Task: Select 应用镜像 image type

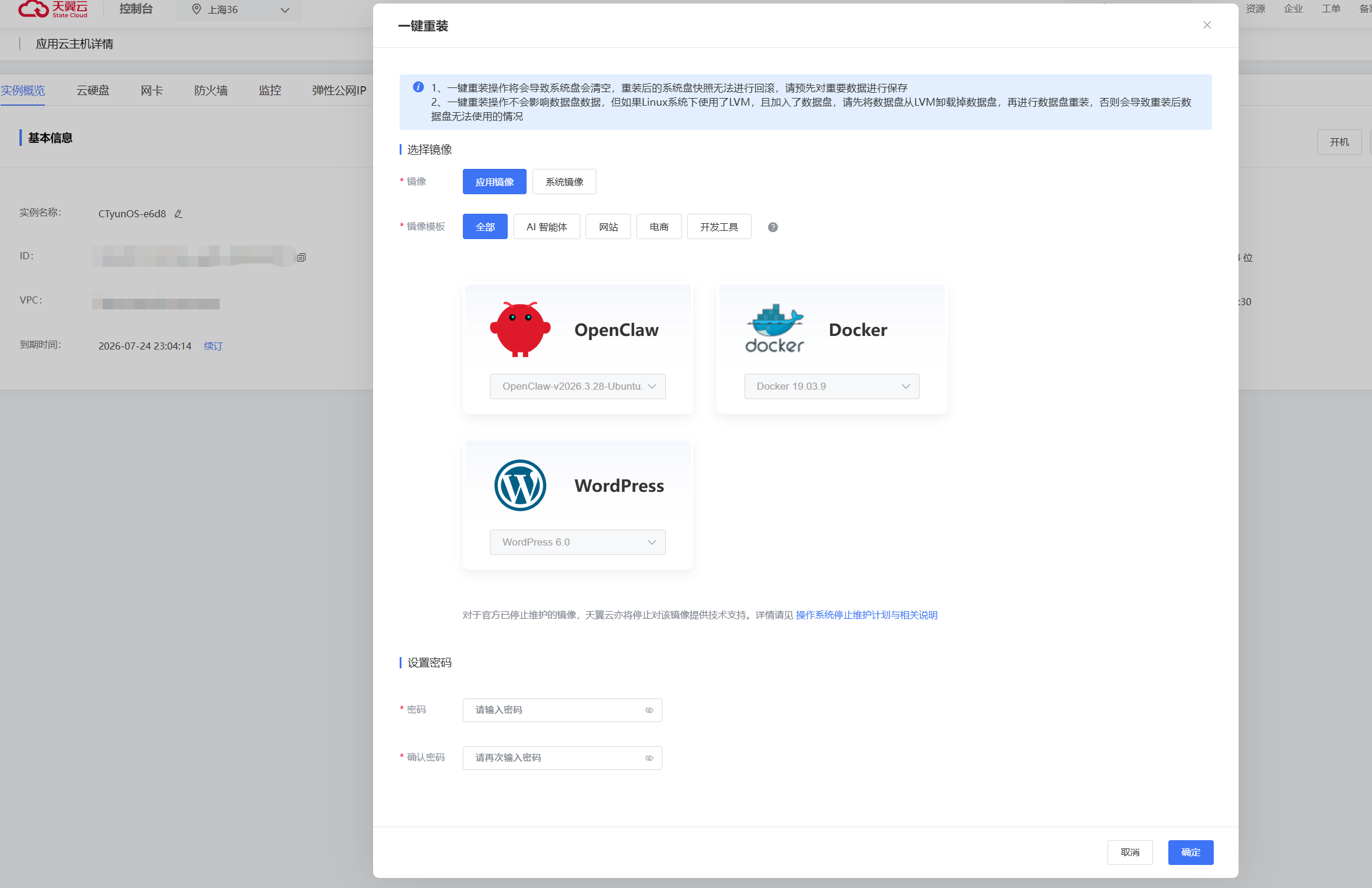Action: pos(494,182)
